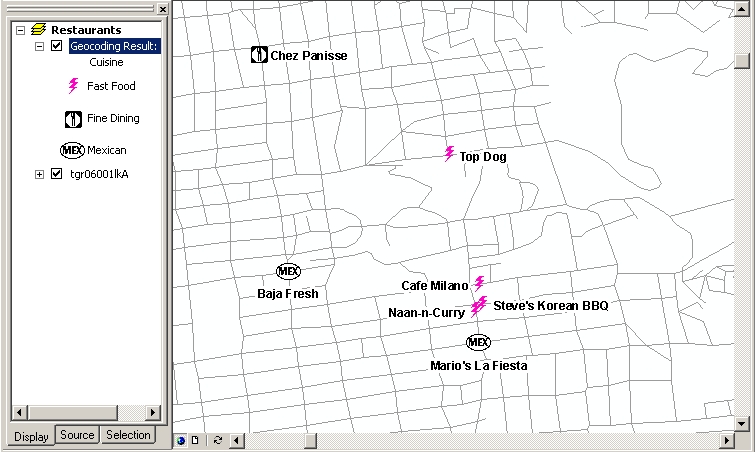Close the table of contents panel
755x452 pixels.
(161, 9)
